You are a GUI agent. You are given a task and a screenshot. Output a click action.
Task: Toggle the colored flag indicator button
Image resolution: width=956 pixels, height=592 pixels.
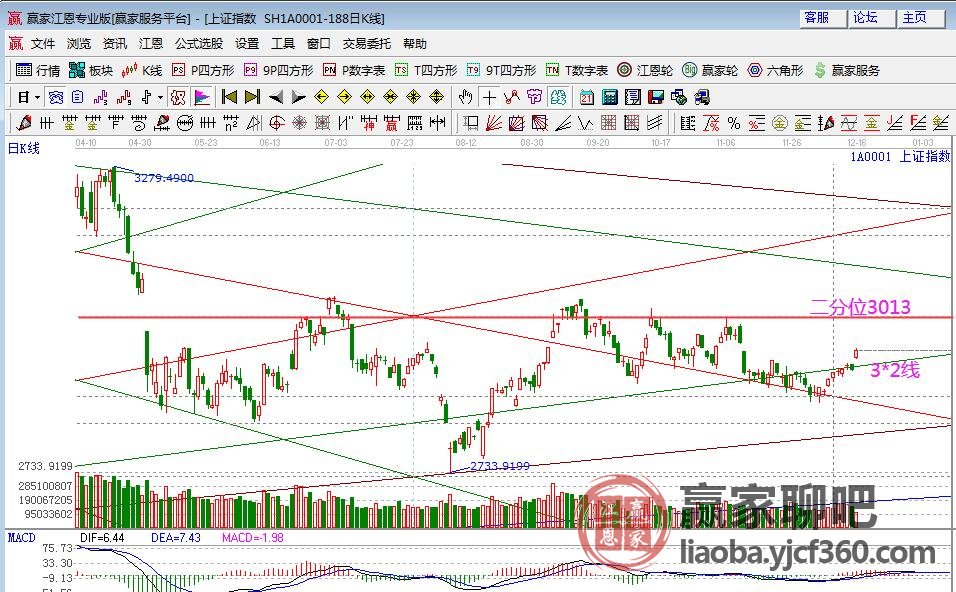pos(202,98)
